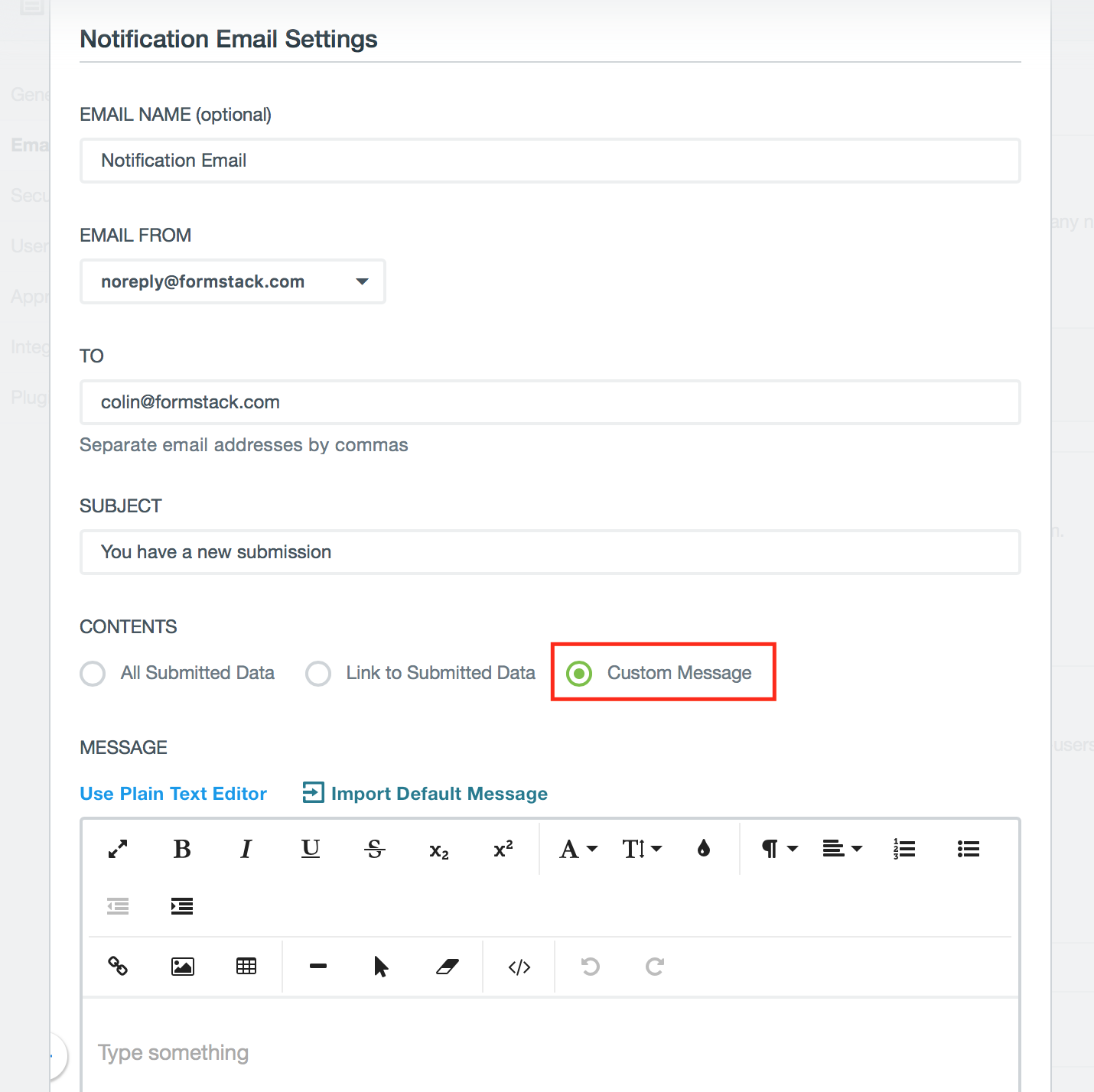Select the Custom Message radio button
Viewport: 1094px width, 1092px height.
click(x=580, y=674)
